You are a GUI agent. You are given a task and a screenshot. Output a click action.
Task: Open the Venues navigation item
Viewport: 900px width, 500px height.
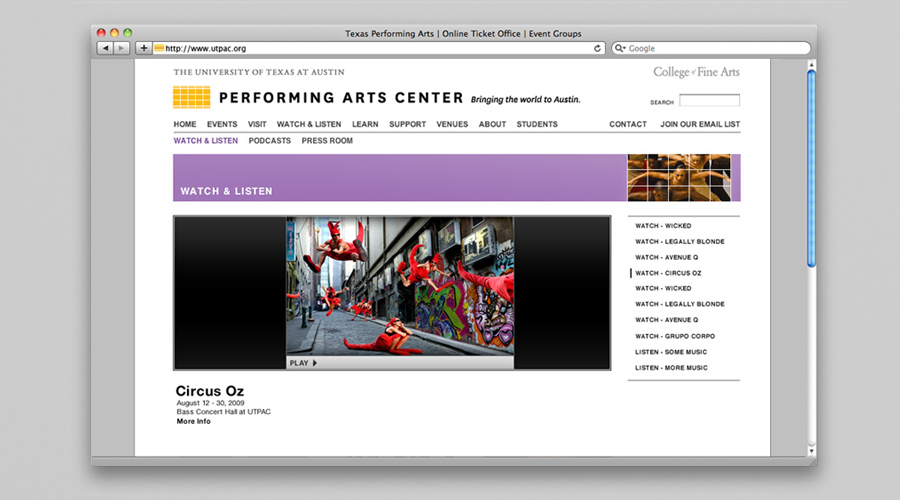(x=452, y=125)
